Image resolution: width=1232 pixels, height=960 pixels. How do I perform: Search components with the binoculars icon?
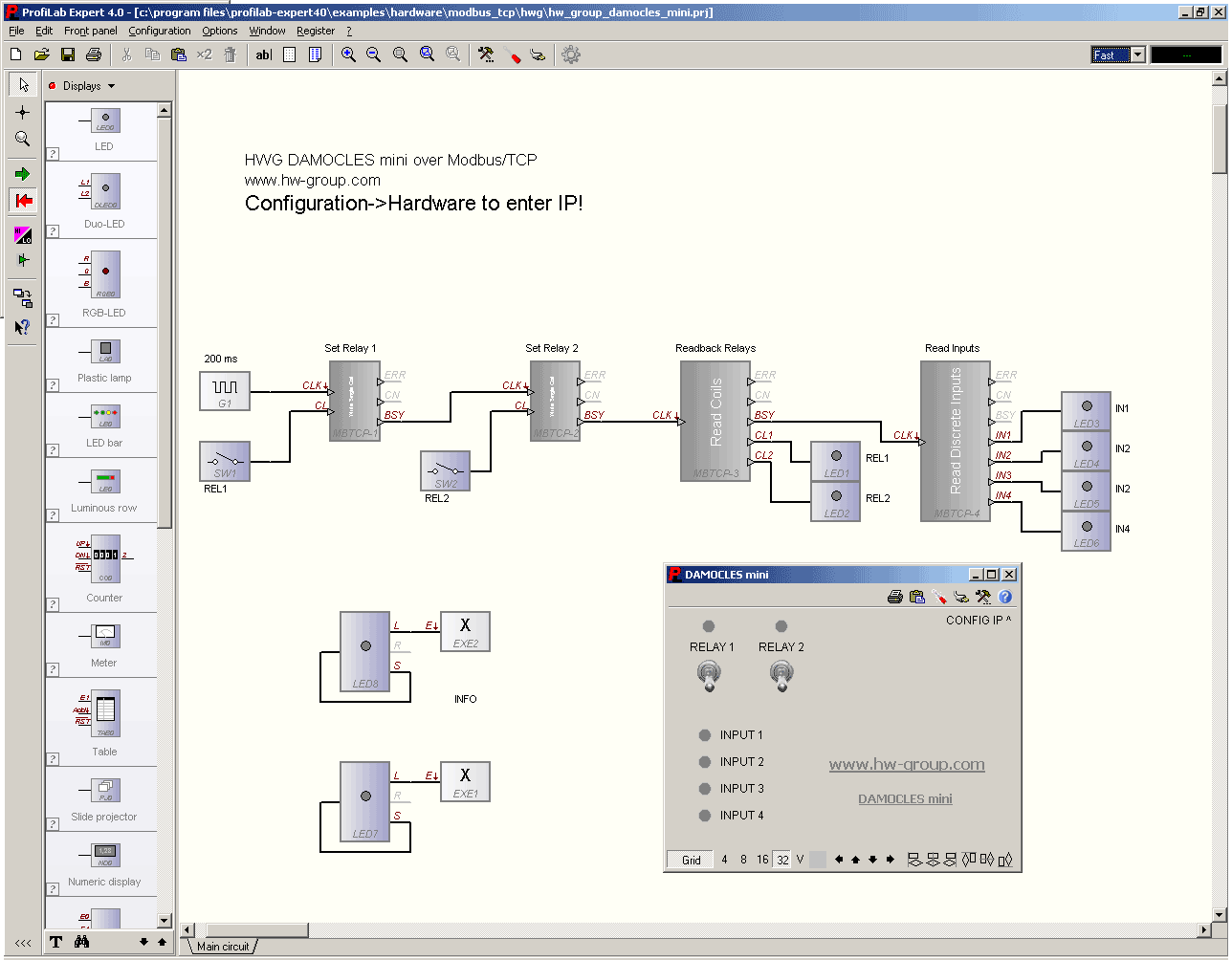[82, 942]
